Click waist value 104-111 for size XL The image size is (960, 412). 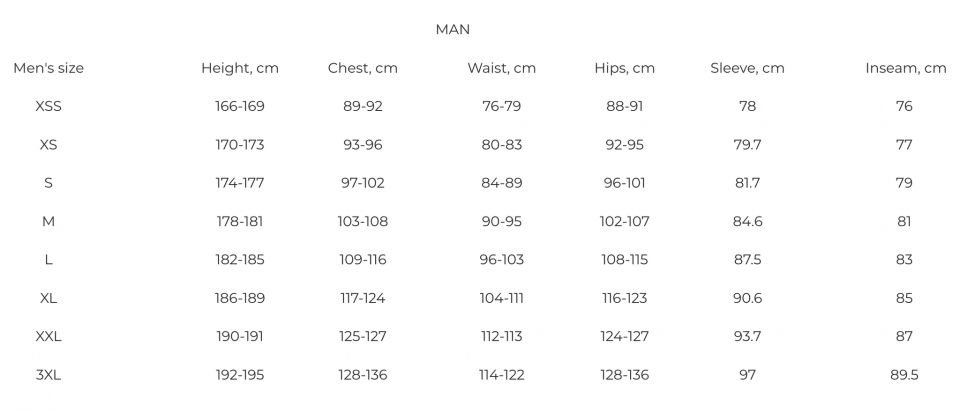click(501, 298)
